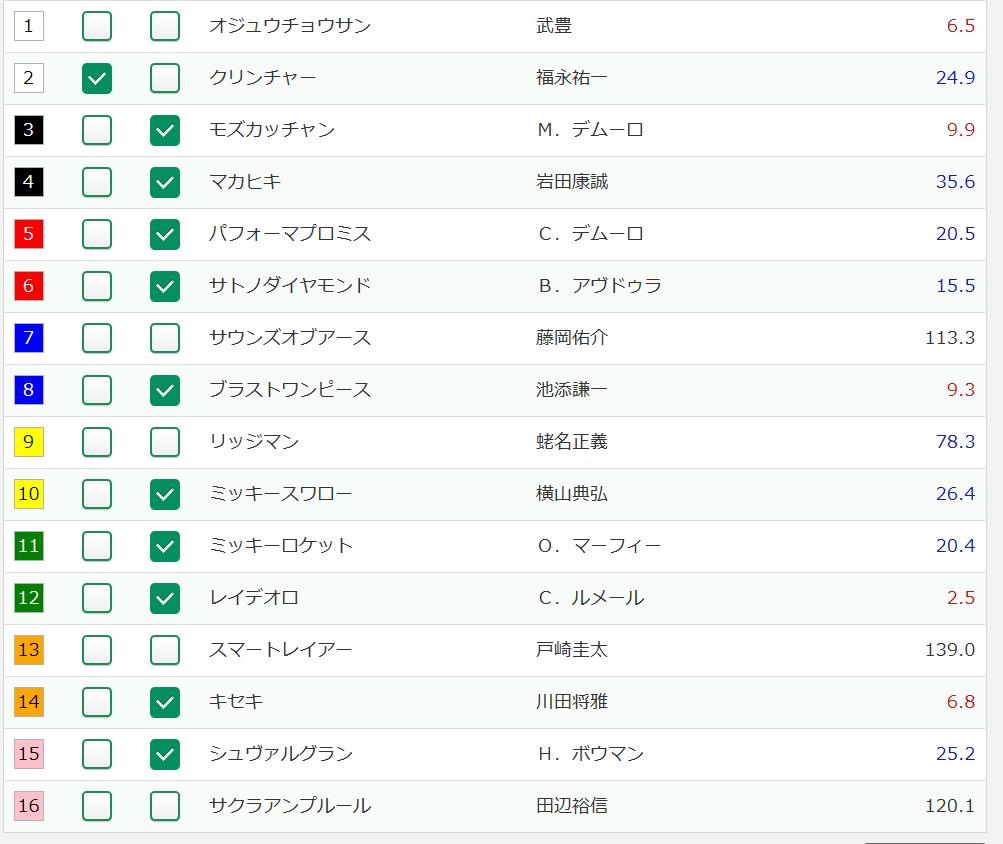Screen dimensions: 1003x844
Task: Select the yellow number 10 badge
Action: 29,494
